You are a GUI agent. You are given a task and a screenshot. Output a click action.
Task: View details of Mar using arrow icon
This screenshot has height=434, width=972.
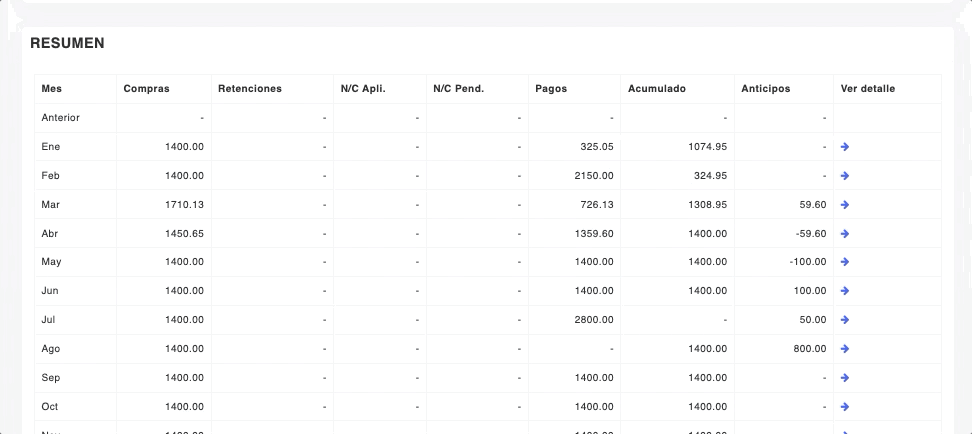point(845,204)
